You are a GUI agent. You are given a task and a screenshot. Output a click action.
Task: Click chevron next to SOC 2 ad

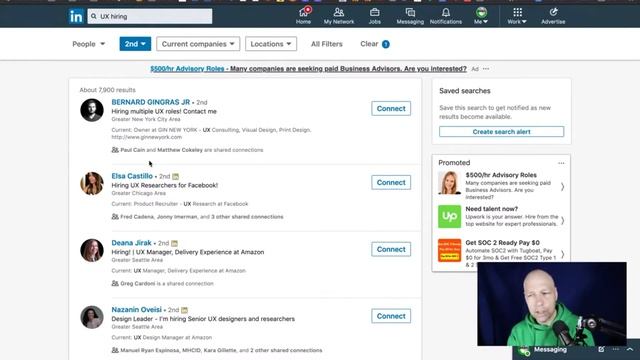(x=562, y=254)
